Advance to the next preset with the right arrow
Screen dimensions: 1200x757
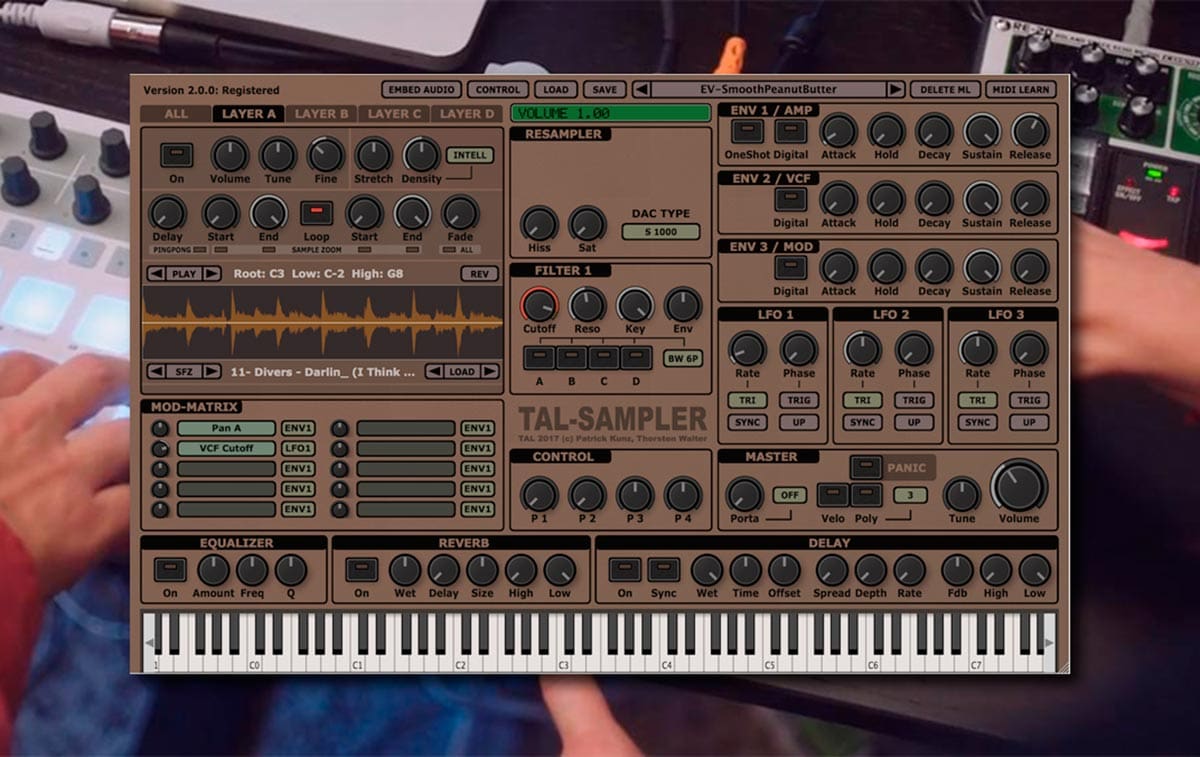pos(895,89)
